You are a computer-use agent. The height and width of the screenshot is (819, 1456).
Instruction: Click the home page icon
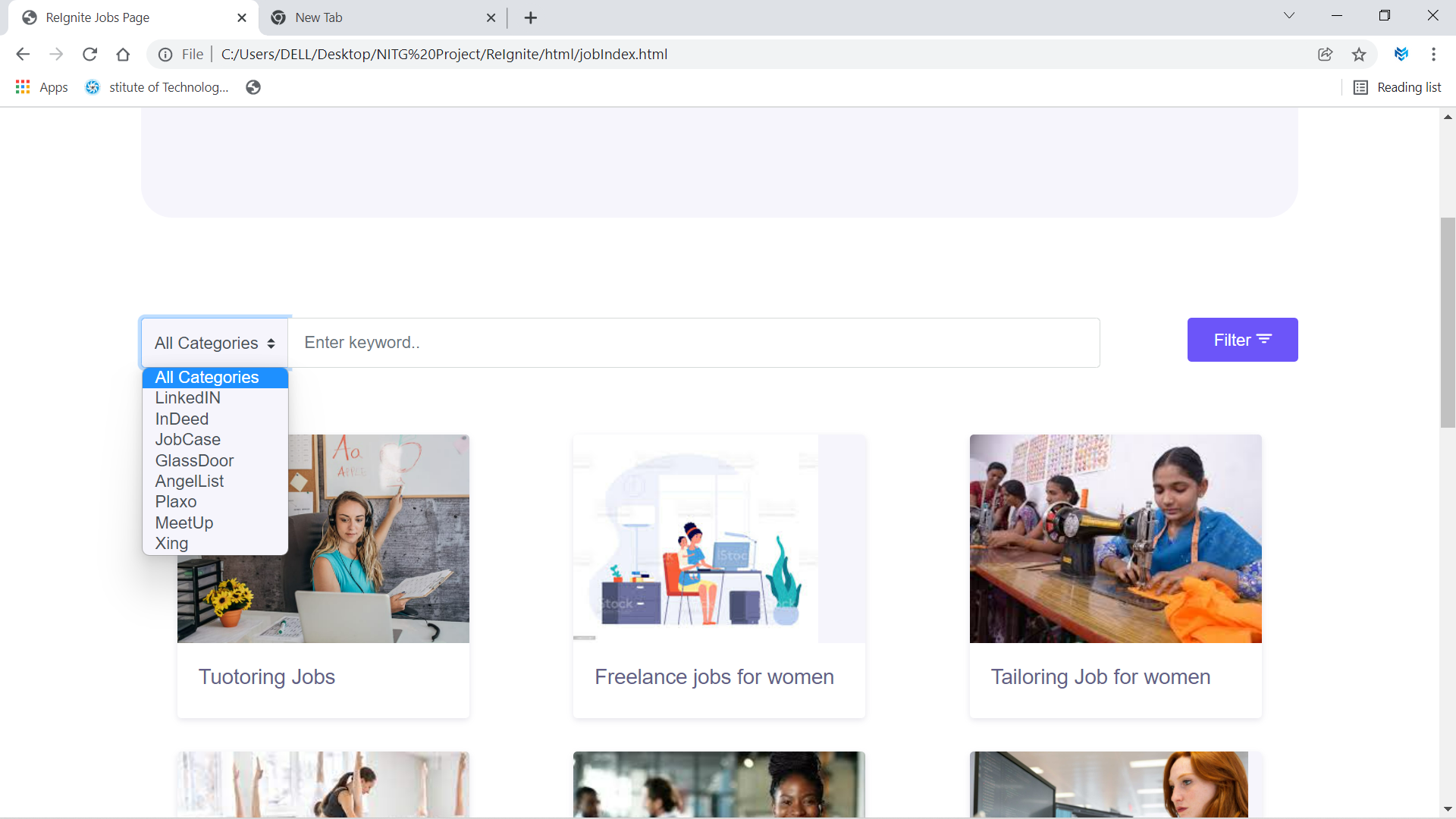coord(123,54)
